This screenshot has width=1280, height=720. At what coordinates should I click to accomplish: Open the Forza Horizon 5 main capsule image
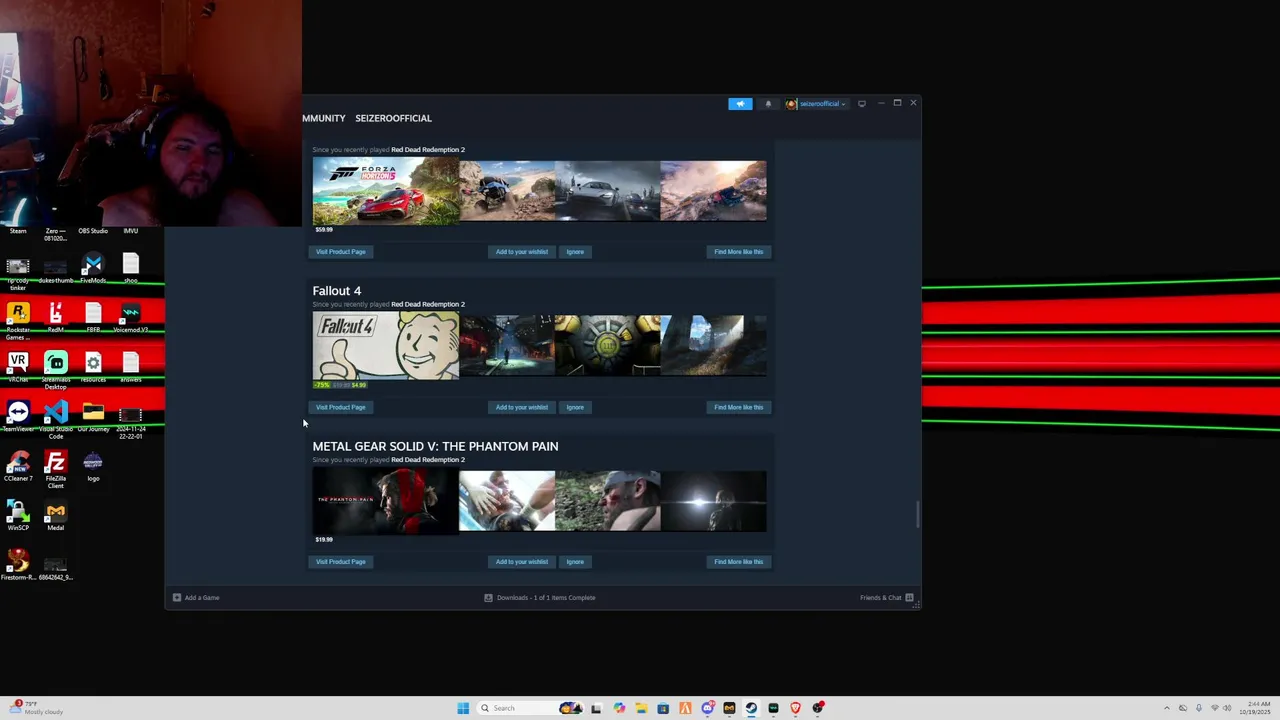tap(385, 192)
